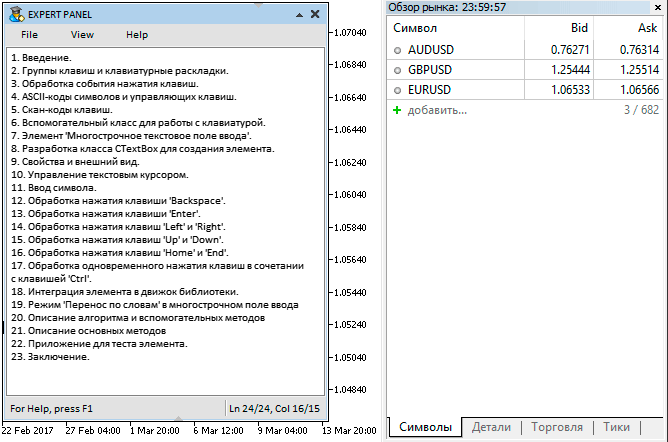668x442 pixels.
Task: Click the EXPERT PANEL title text
Action: click(60, 15)
